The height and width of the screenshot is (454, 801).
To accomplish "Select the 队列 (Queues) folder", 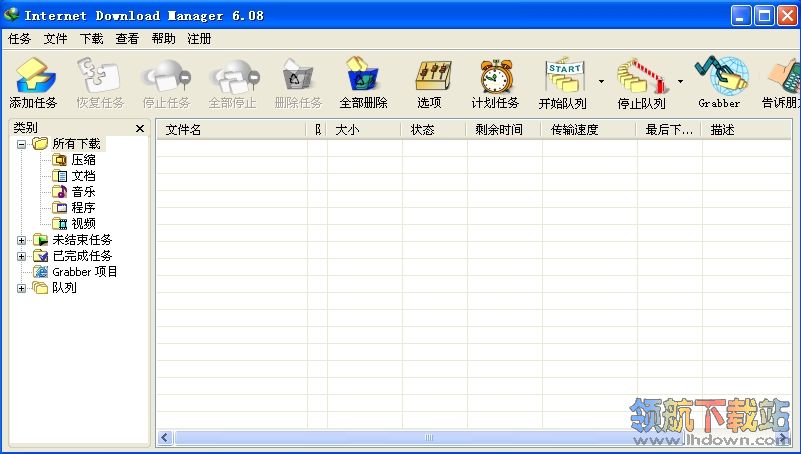I will pos(55,288).
